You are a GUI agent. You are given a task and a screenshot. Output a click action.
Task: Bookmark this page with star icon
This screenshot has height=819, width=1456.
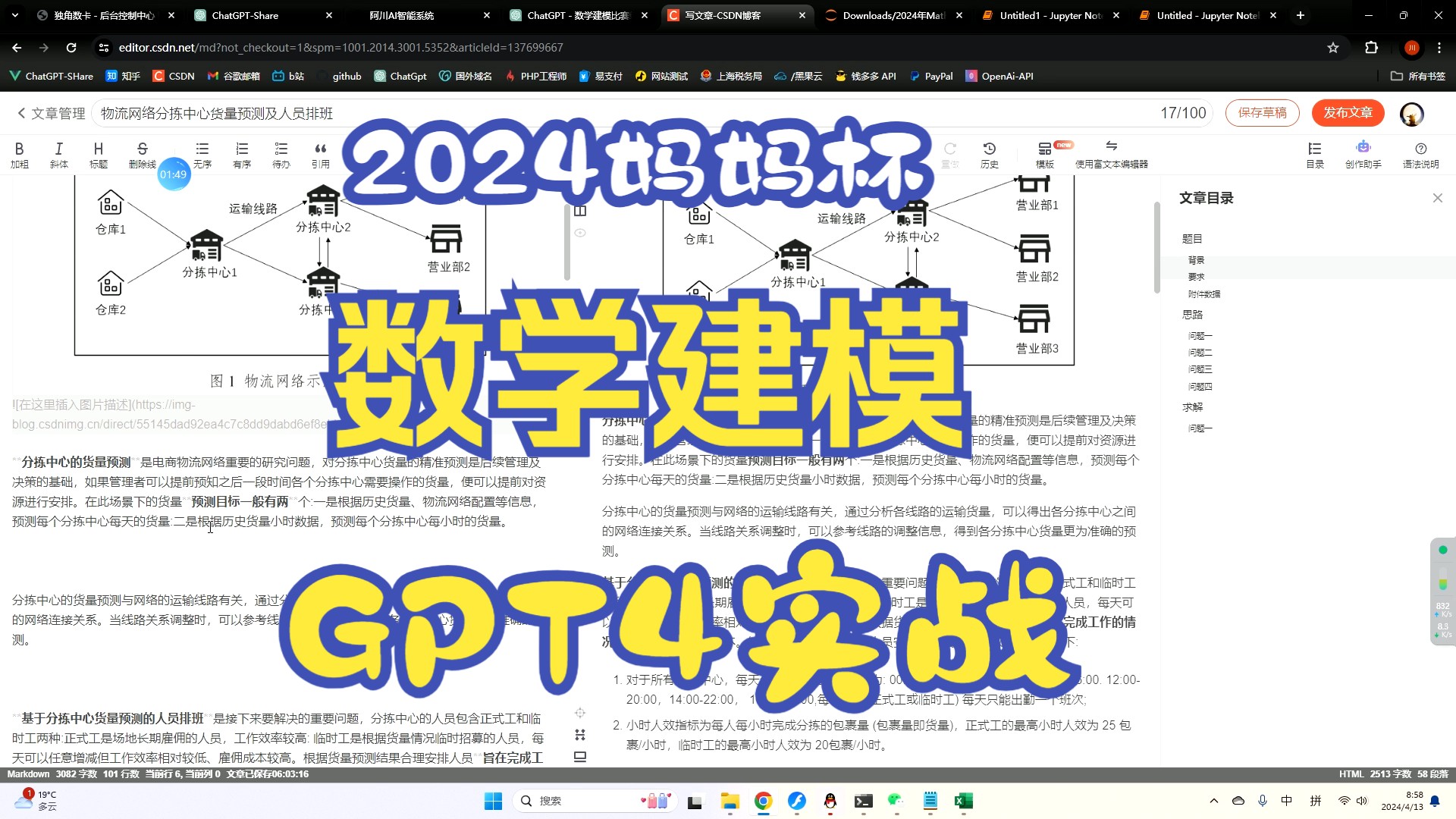coord(1333,48)
